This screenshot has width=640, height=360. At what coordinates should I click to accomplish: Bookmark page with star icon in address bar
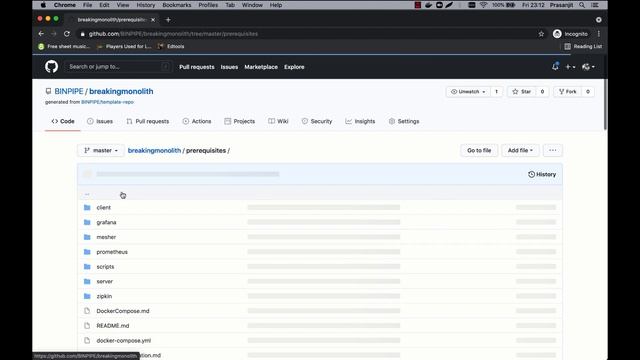click(541, 34)
